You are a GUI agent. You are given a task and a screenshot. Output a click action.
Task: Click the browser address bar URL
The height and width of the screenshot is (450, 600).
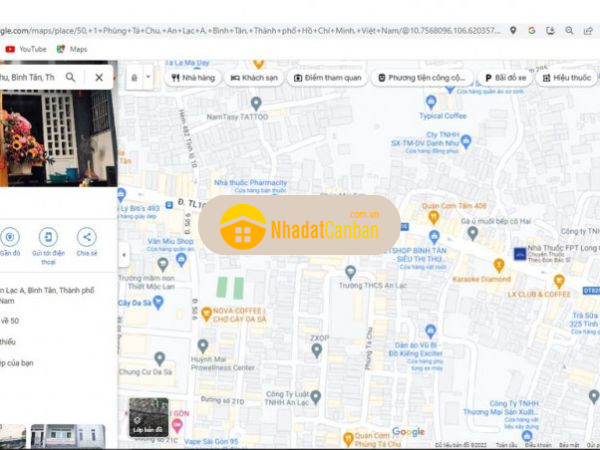(250, 31)
